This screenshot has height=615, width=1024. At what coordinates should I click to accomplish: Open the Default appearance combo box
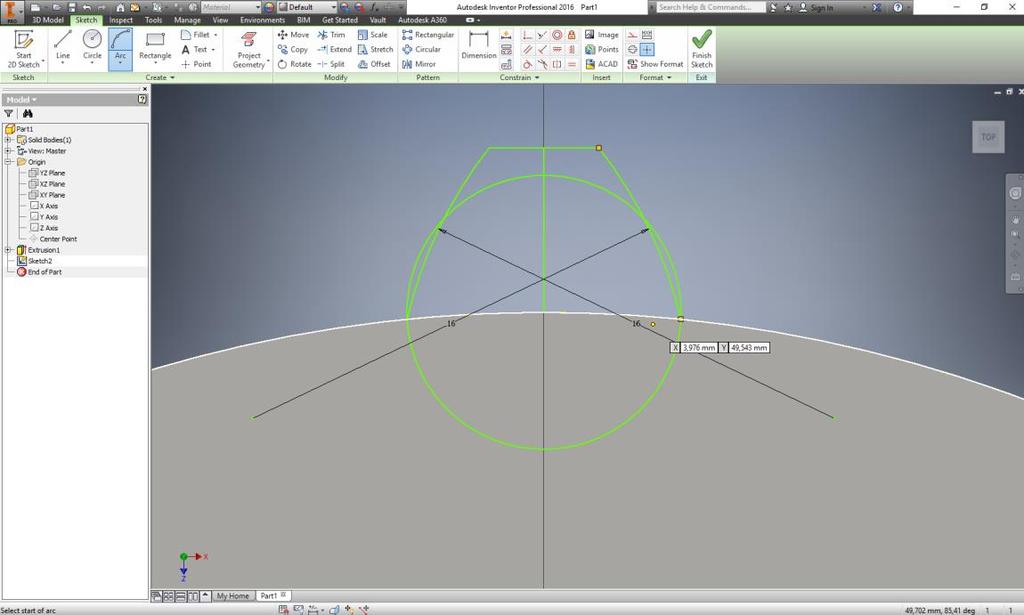pyautogui.click(x=308, y=7)
